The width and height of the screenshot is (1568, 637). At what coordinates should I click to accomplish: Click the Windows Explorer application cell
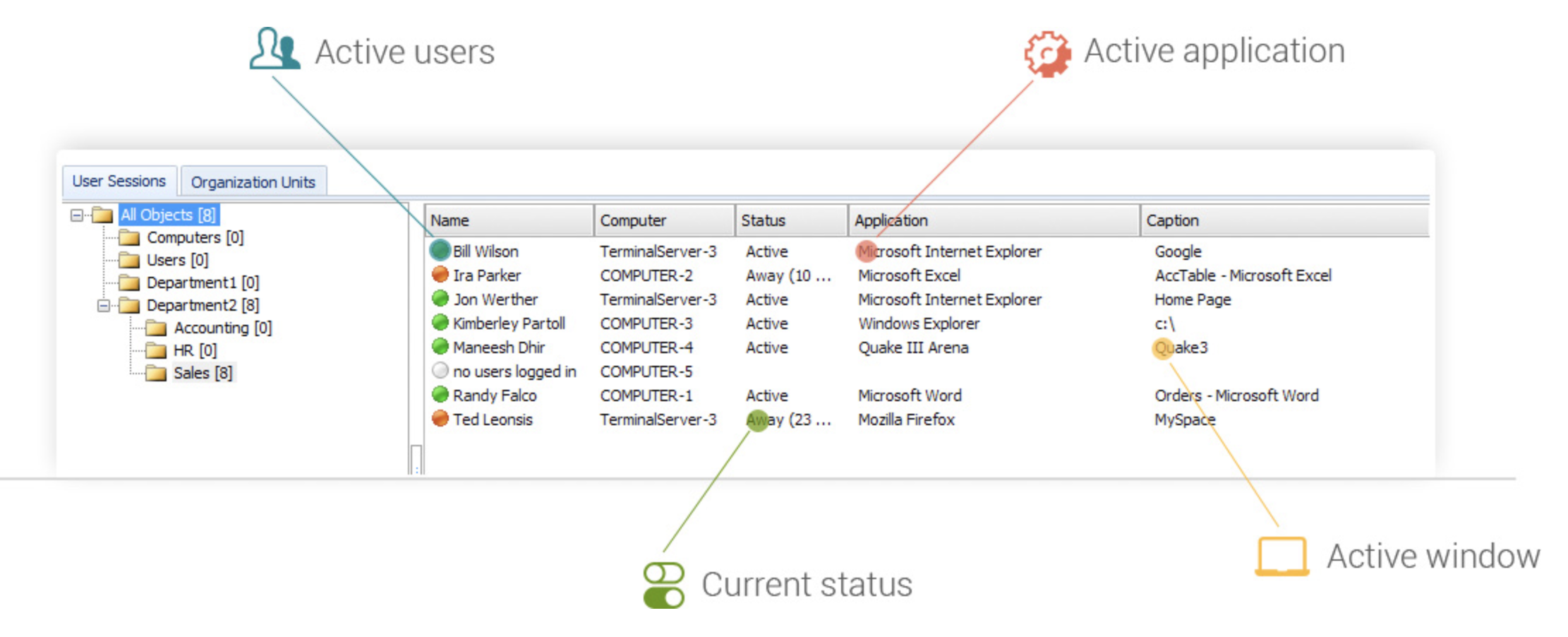pyautogui.click(x=919, y=323)
